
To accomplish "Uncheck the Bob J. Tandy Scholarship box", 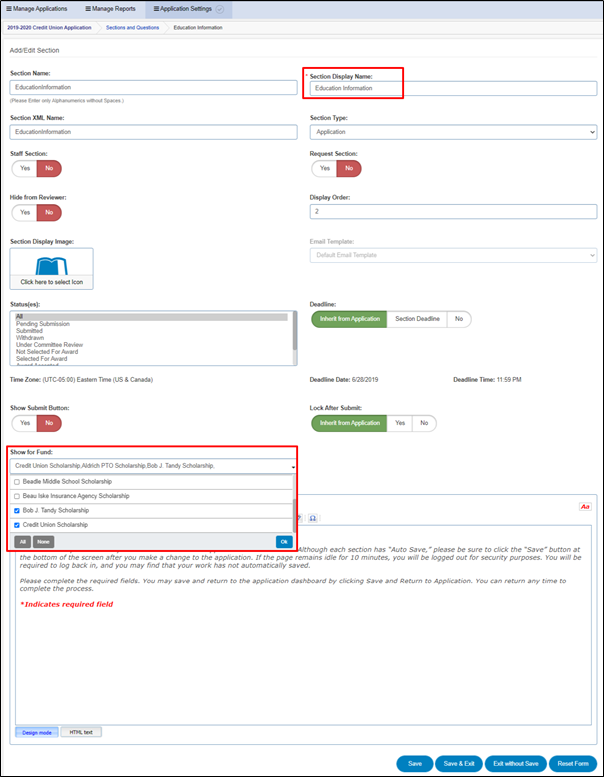I will pyautogui.click(x=17, y=510).
